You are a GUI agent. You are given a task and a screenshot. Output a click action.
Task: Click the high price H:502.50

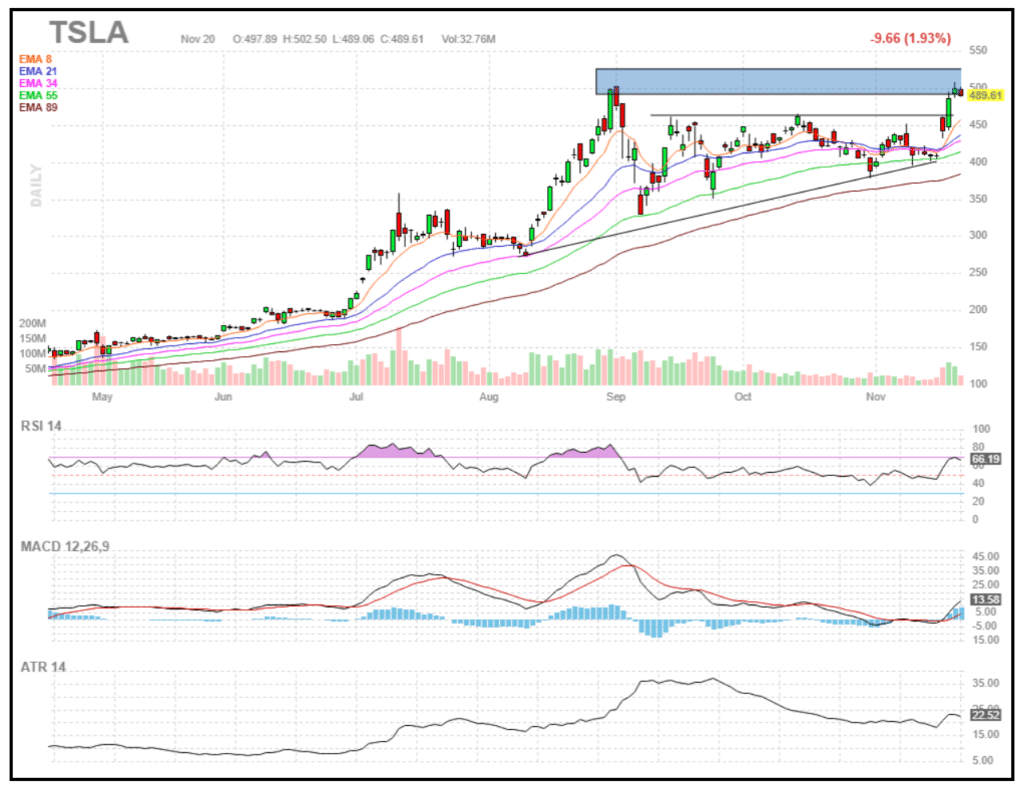pyautogui.click(x=304, y=39)
